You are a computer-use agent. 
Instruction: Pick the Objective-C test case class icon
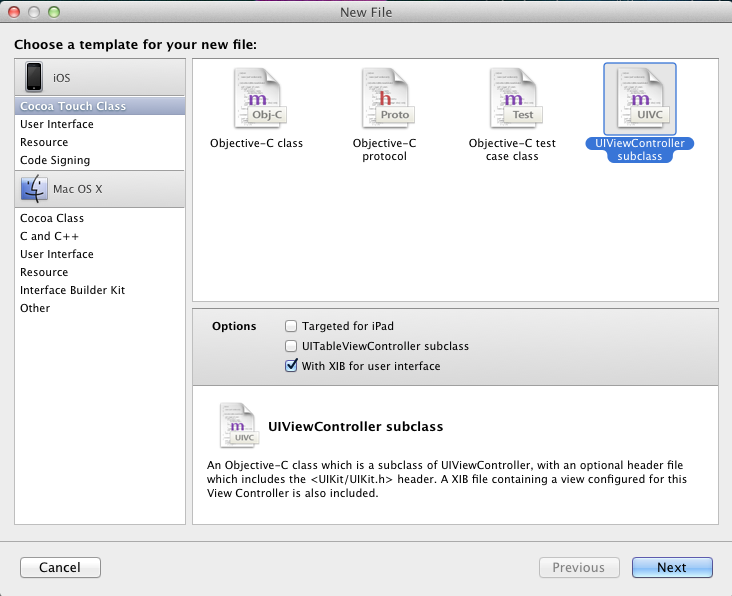512,98
